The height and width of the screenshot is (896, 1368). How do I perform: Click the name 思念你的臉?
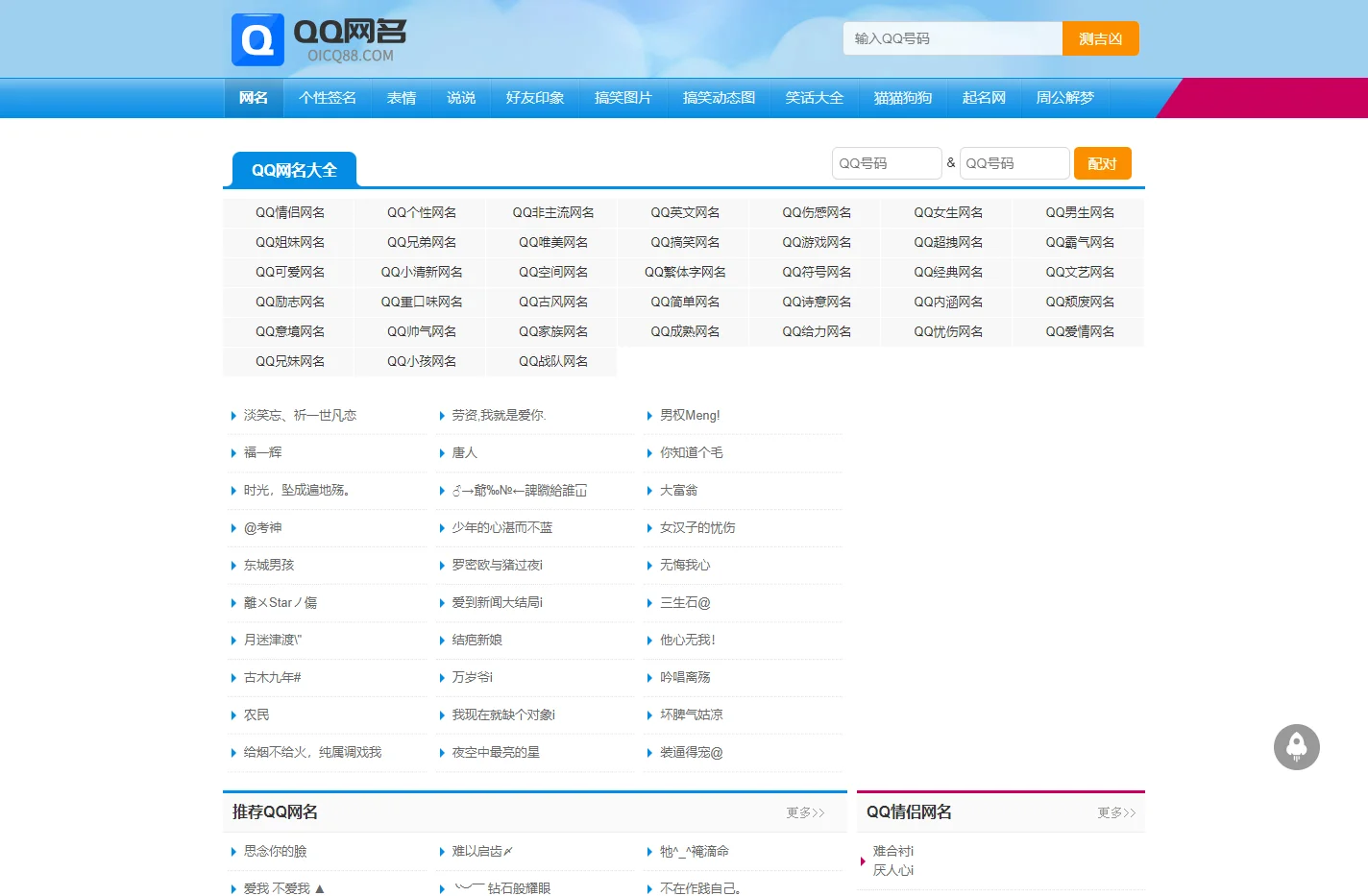pyautogui.click(x=275, y=851)
